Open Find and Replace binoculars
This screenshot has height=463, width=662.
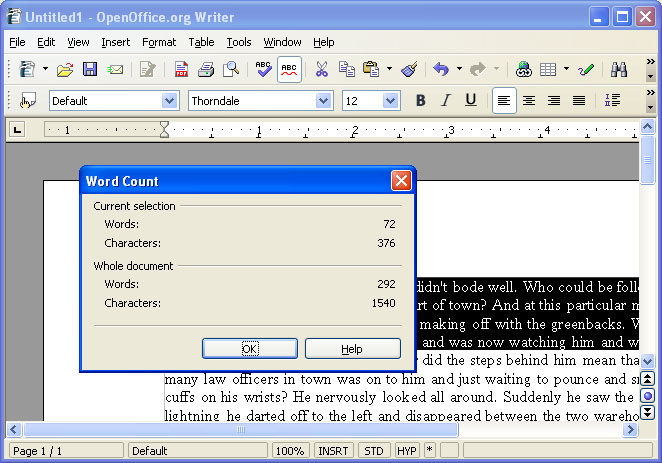click(619, 70)
